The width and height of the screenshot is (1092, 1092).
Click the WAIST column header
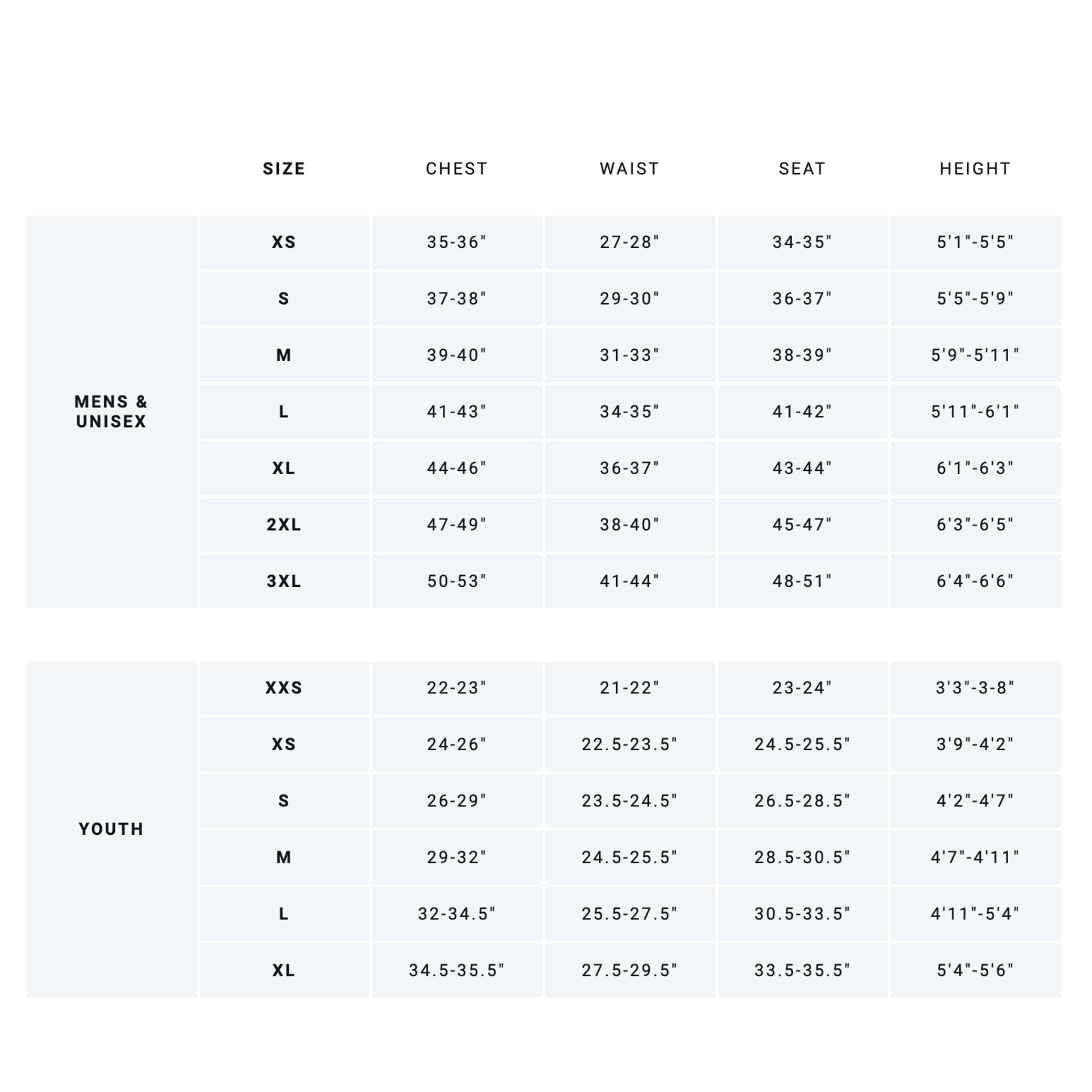(x=629, y=169)
